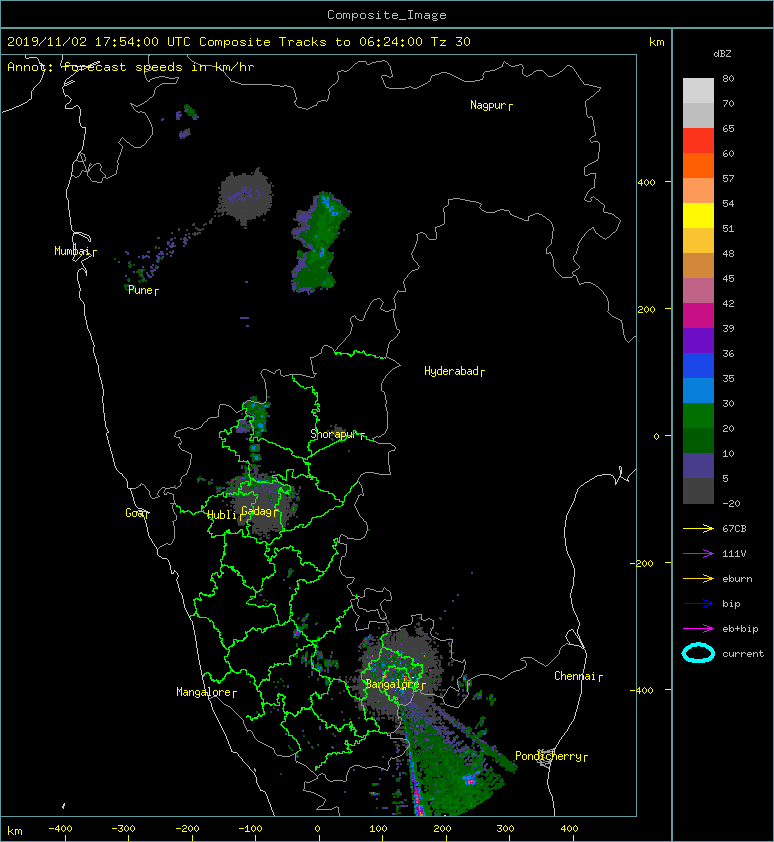Click the 400 km mark on vertical axis

coord(647,183)
